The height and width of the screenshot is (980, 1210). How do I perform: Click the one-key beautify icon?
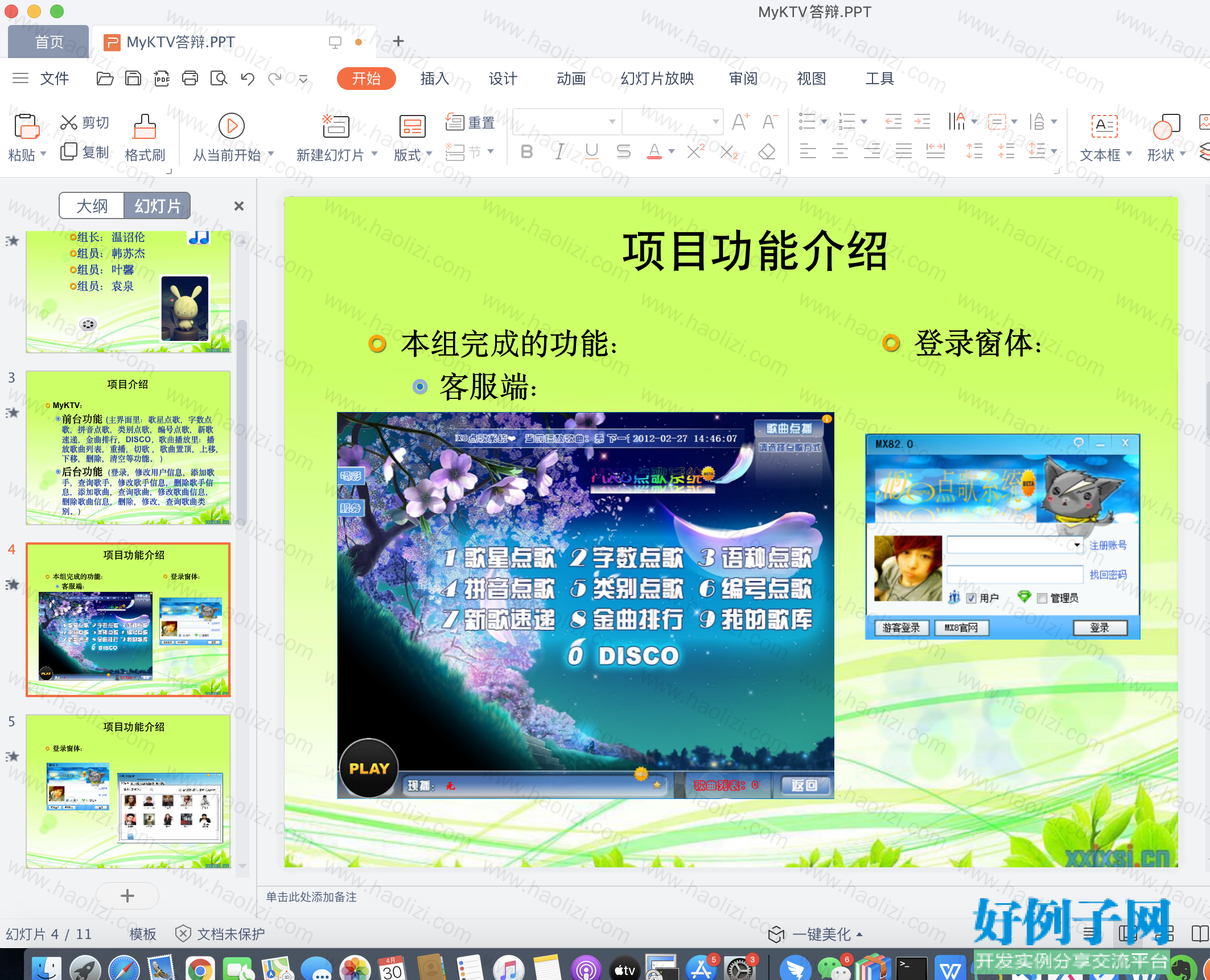tap(776, 934)
